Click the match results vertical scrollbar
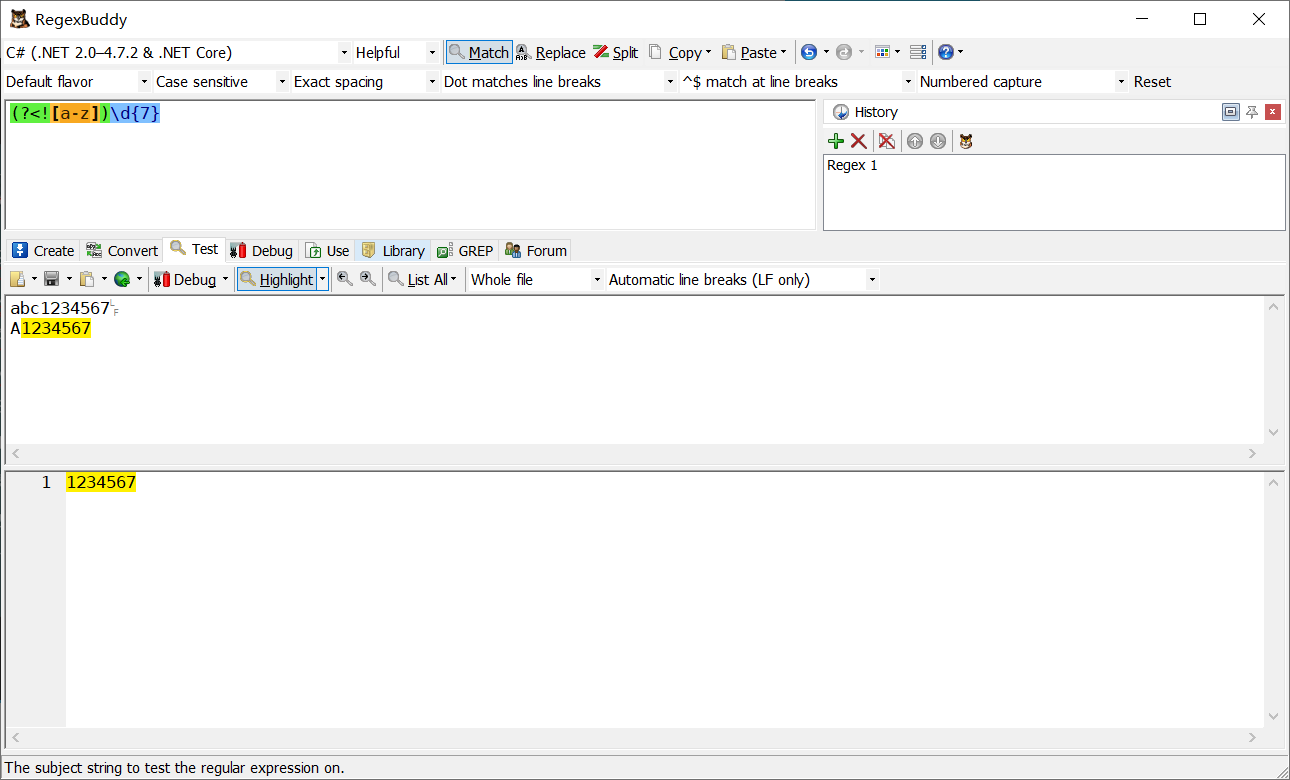1290x780 pixels. coord(1273,599)
